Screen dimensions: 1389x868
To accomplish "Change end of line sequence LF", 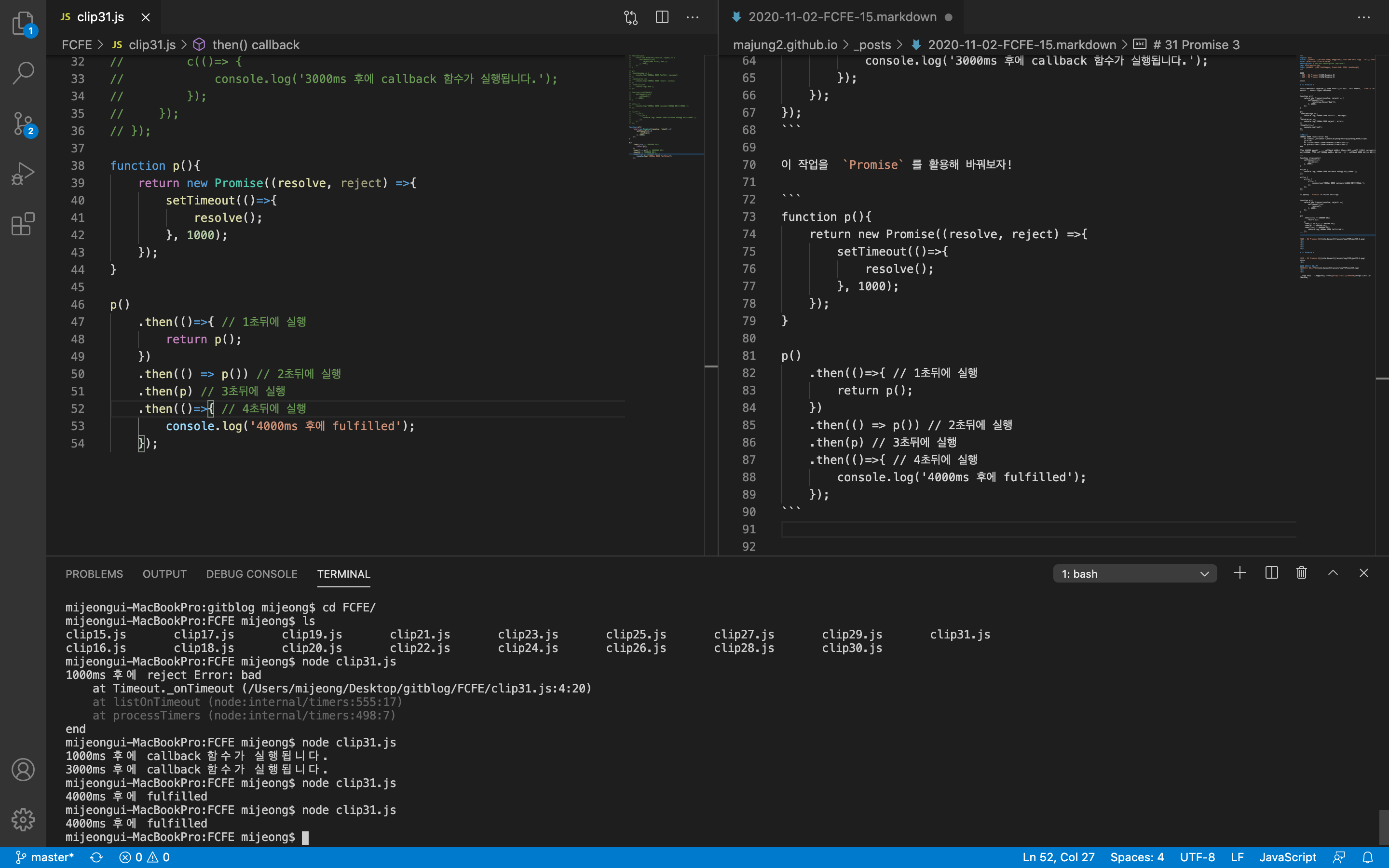I will [1237, 857].
